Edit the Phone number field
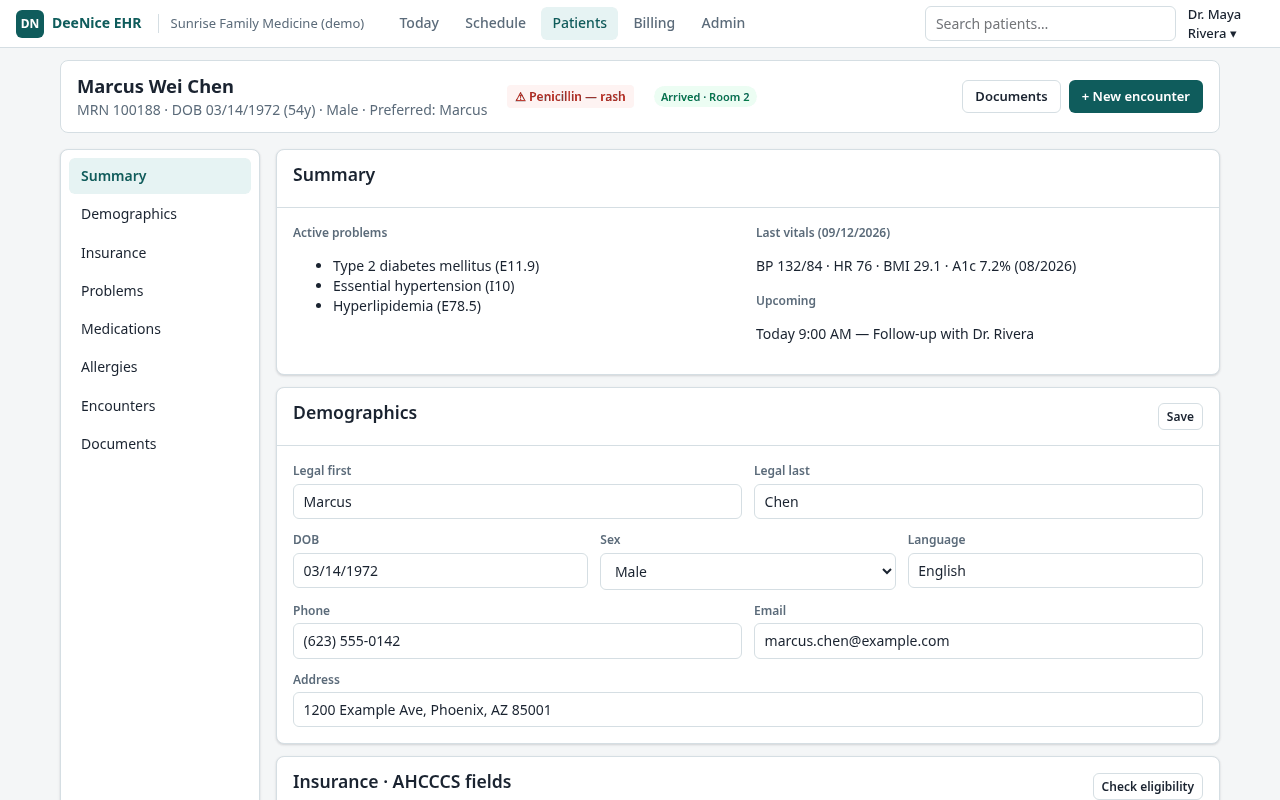 [x=517, y=641]
